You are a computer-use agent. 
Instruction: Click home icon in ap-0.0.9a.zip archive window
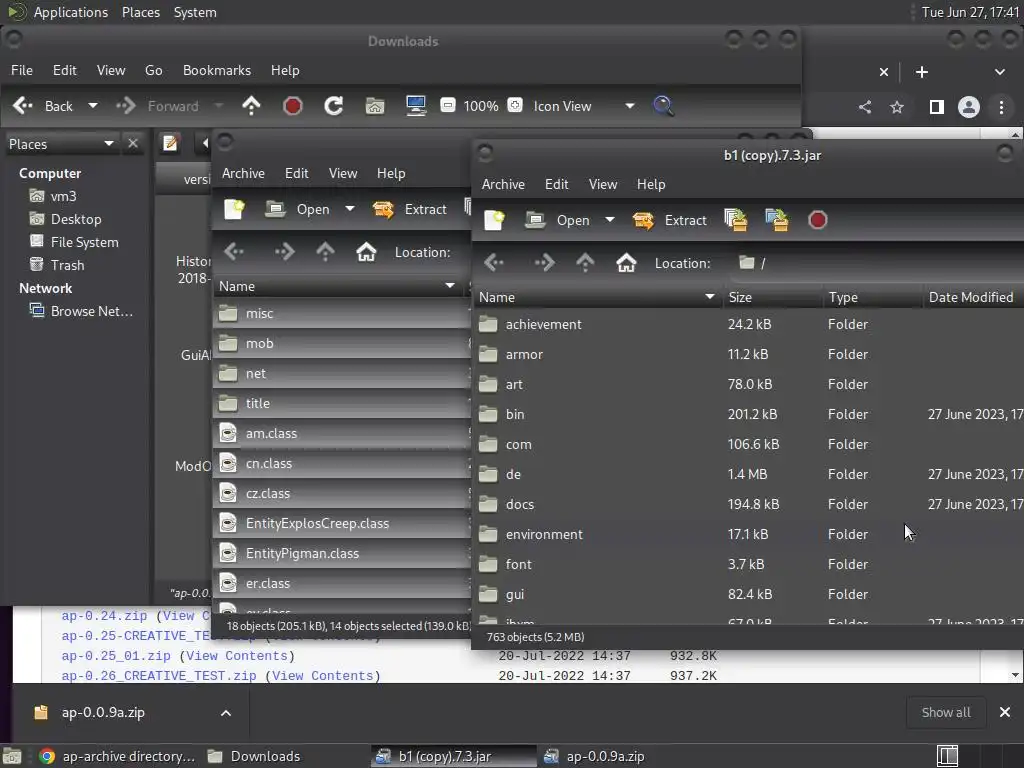pos(366,252)
